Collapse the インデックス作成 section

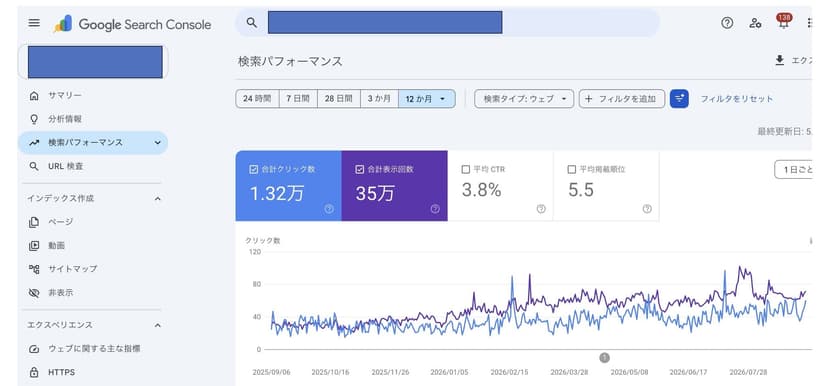[158, 199]
